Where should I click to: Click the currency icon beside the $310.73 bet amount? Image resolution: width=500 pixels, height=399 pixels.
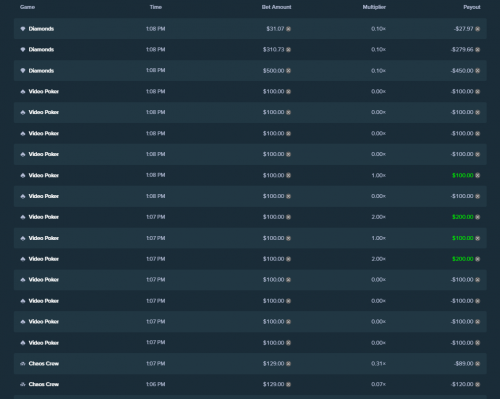pyautogui.click(x=288, y=50)
